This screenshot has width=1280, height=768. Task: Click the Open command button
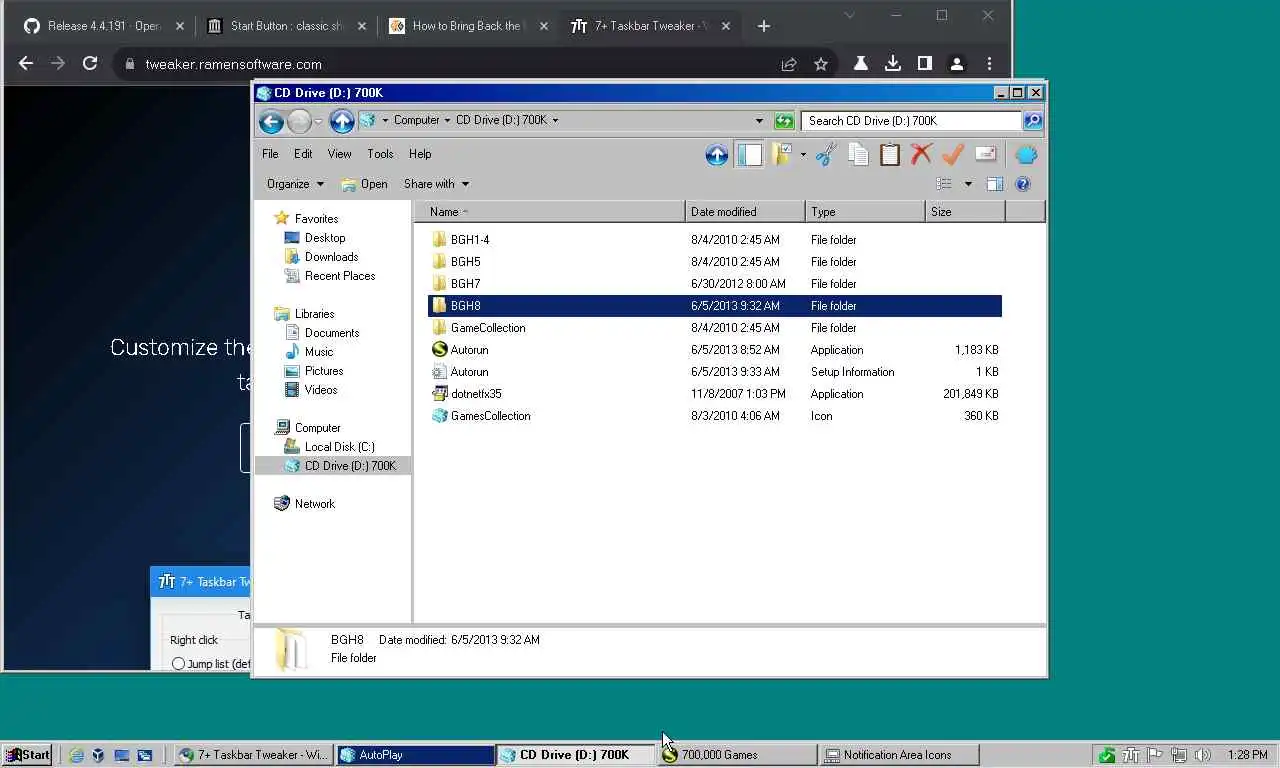[x=364, y=184]
